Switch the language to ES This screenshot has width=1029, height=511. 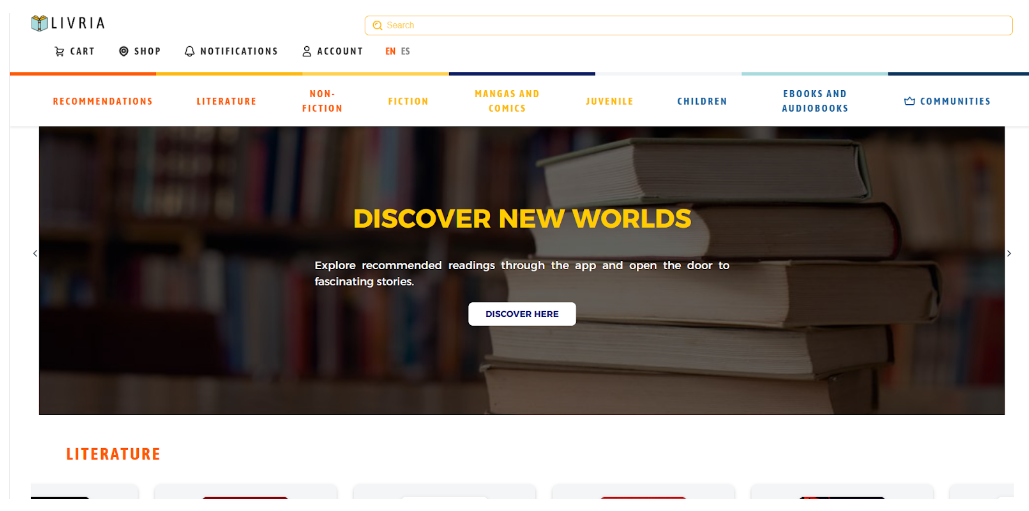pyautogui.click(x=406, y=51)
